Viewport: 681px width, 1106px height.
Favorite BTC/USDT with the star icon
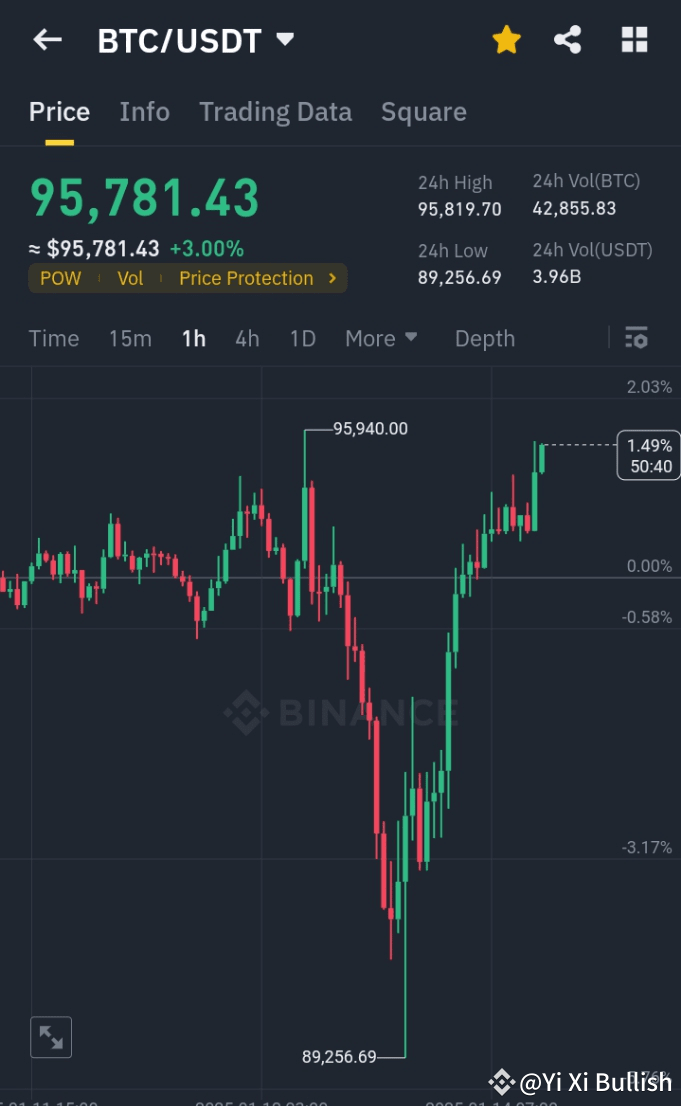coord(506,39)
